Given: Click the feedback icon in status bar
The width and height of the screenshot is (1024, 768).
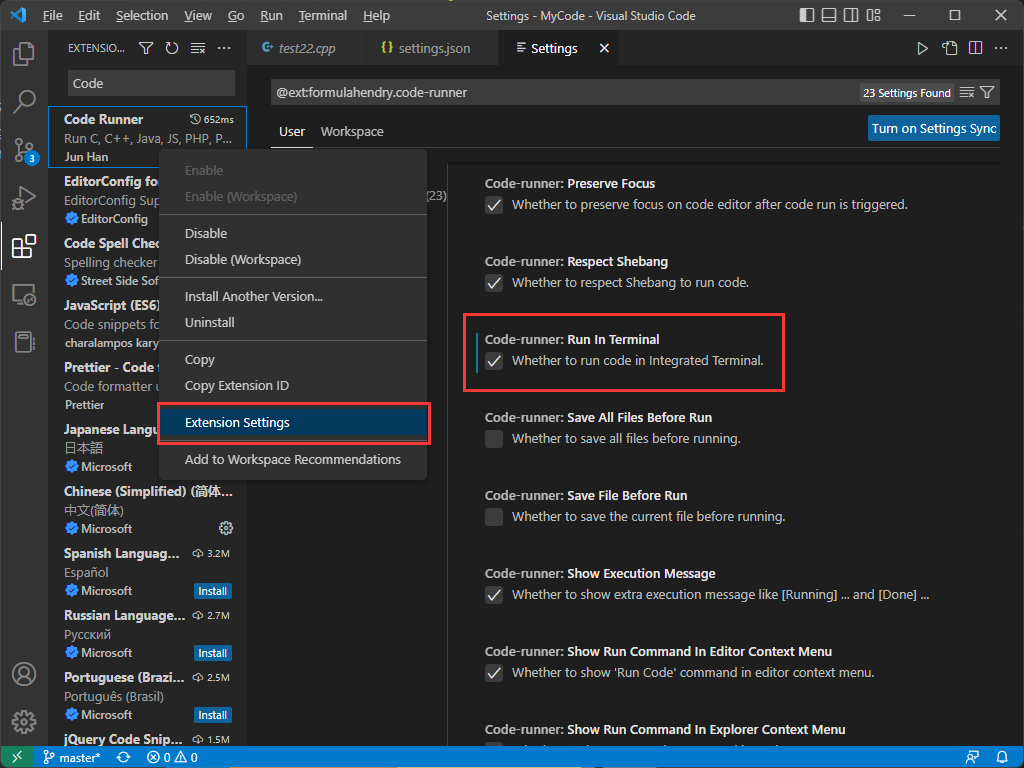Looking at the screenshot, I should (972, 758).
